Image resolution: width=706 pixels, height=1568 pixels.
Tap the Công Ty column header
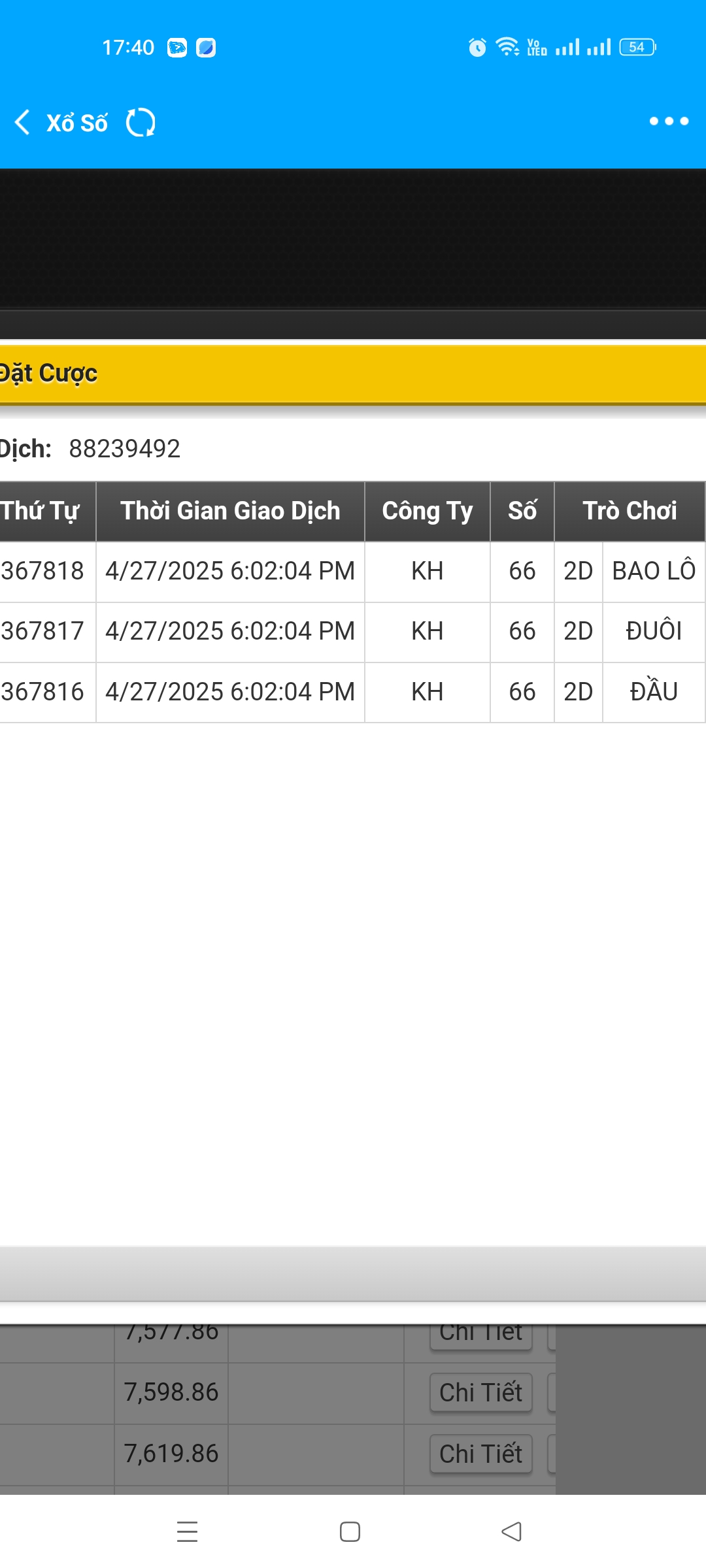[428, 512]
